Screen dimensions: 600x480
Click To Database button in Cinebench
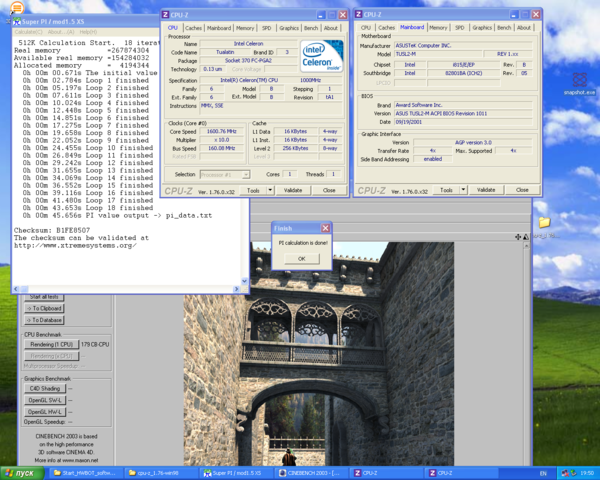pyautogui.click(x=44, y=320)
